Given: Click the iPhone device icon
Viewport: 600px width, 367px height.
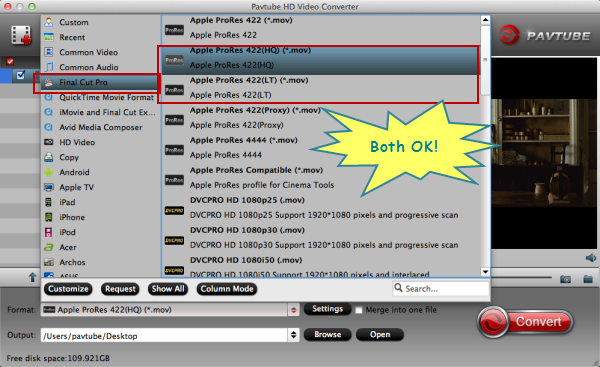Looking at the screenshot, I should tap(49, 217).
